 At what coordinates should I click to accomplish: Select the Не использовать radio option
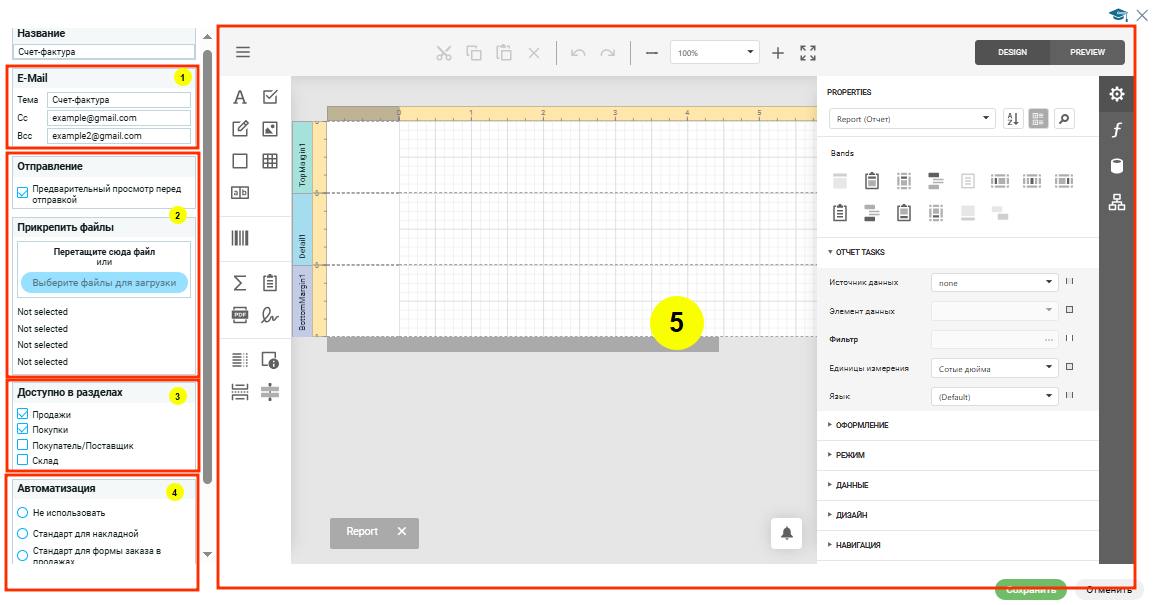tap(23, 512)
